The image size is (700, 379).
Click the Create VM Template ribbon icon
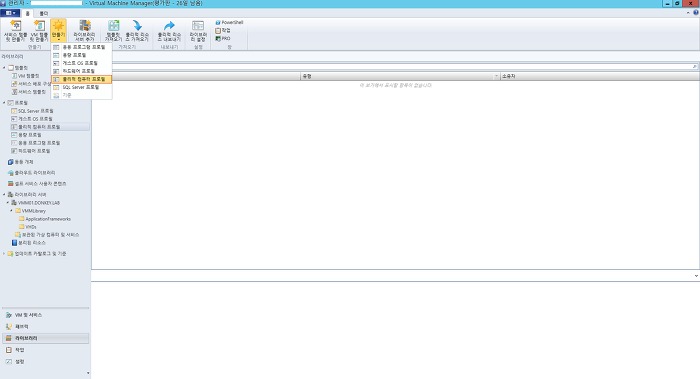(39, 31)
